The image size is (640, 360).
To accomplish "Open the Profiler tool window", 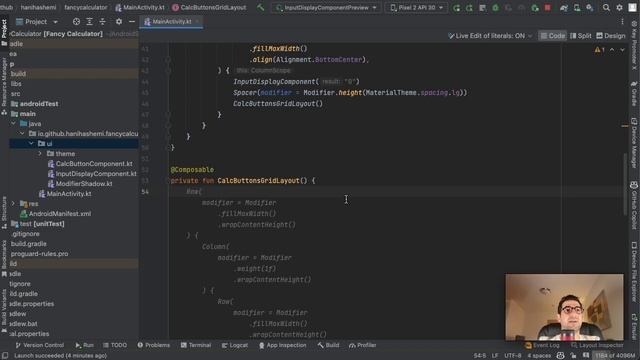I will pyautogui.click(x=362, y=345).
